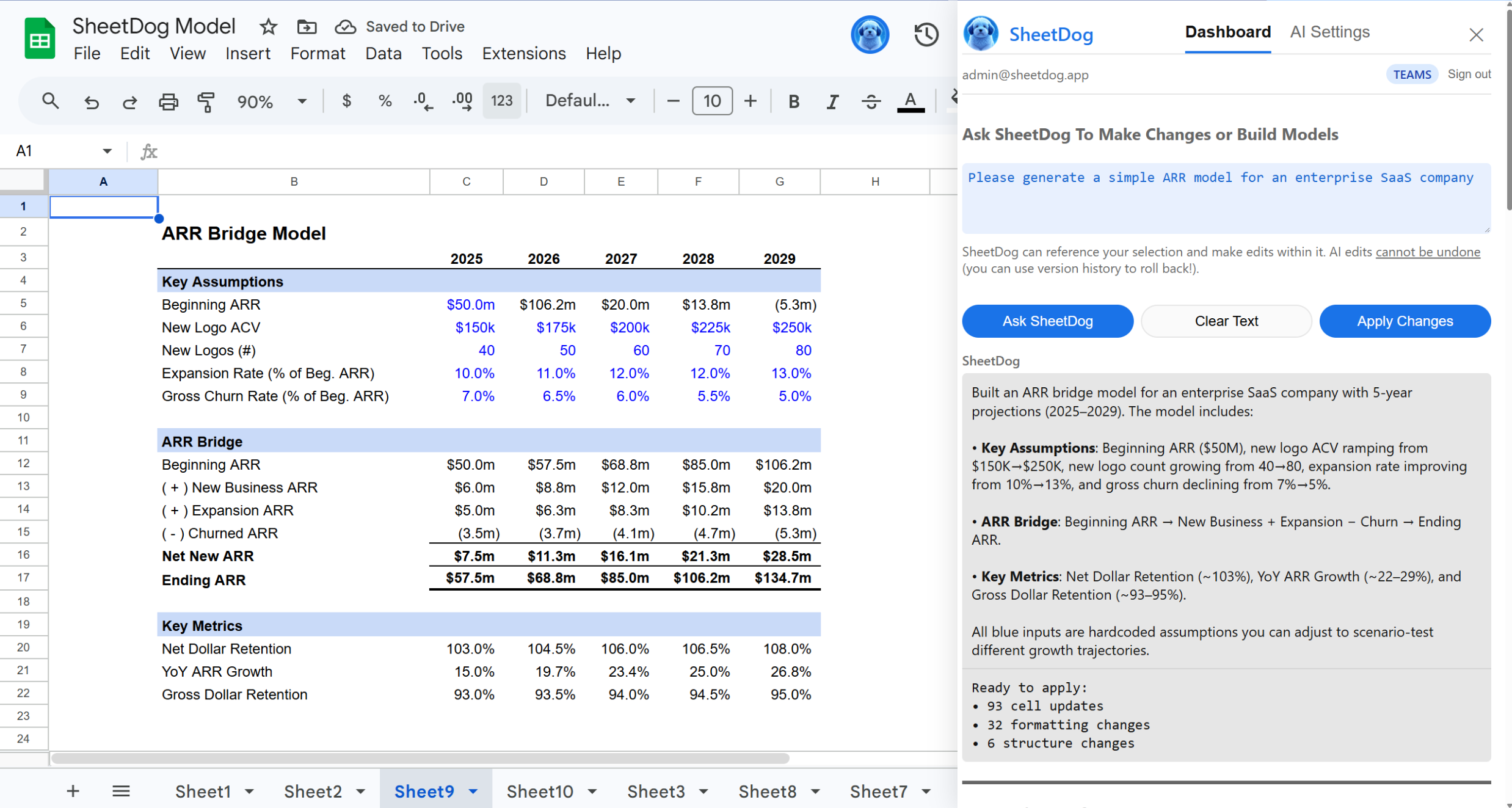Click the print icon in toolbar
The height and width of the screenshot is (808, 1512).
pyautogui.click(x=168, y=101)
